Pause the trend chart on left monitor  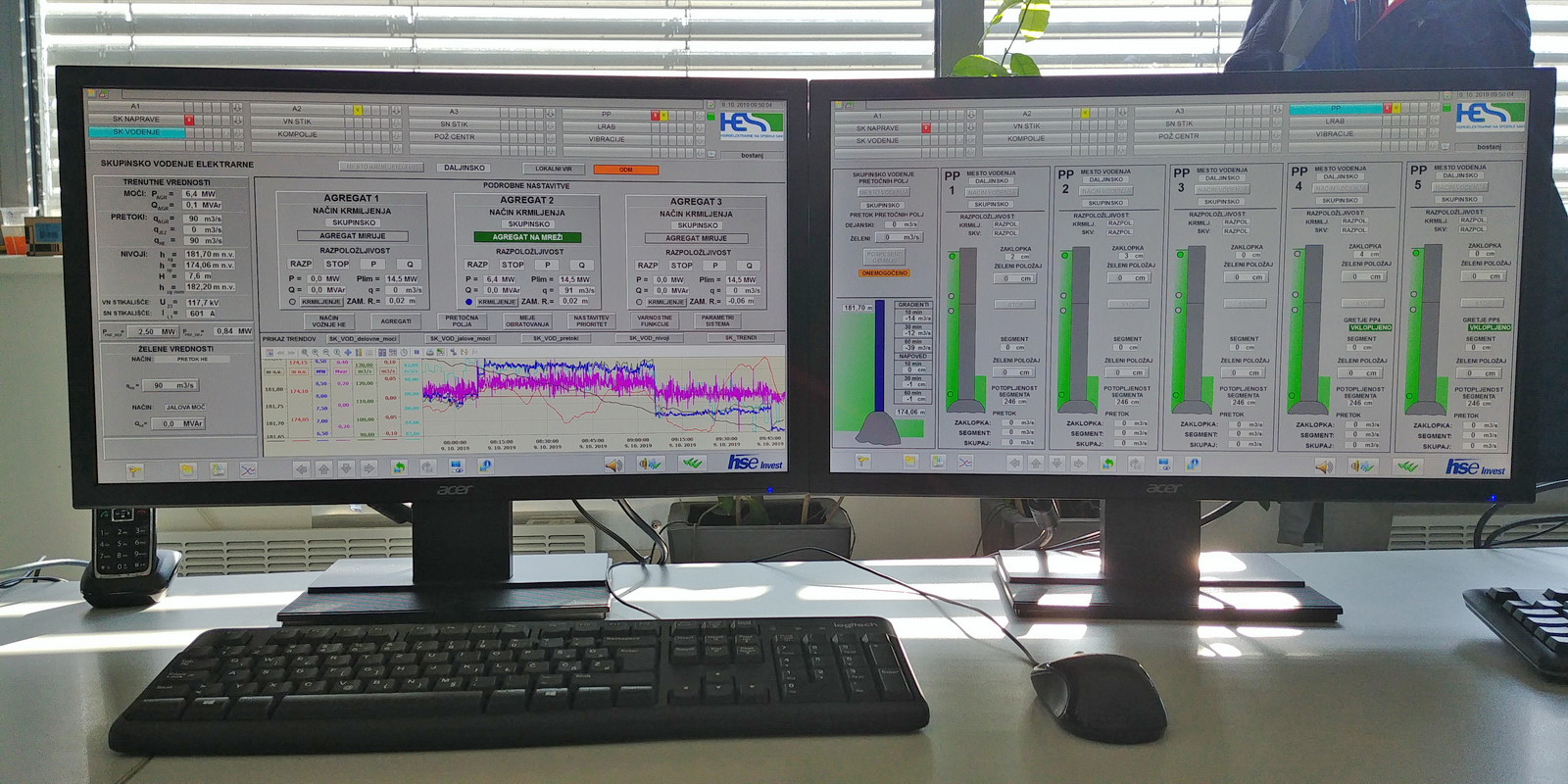tap(416, 352)
